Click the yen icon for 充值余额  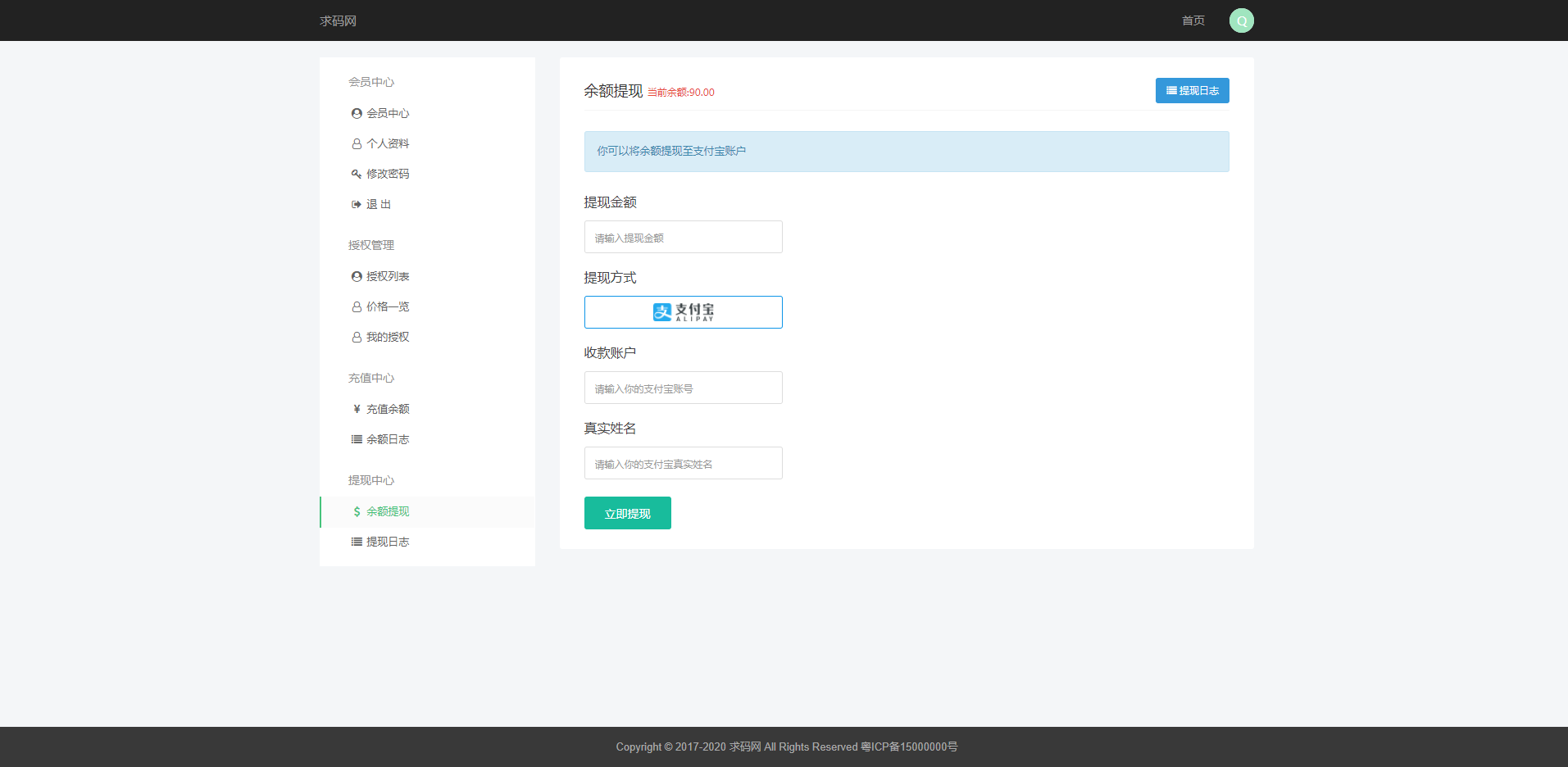coord(357,409)
